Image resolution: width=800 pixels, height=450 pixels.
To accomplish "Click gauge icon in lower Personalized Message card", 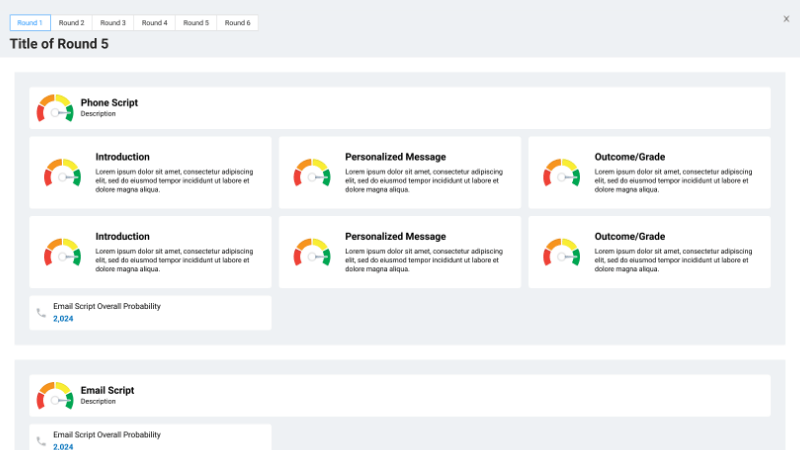I will coord(312,252).
